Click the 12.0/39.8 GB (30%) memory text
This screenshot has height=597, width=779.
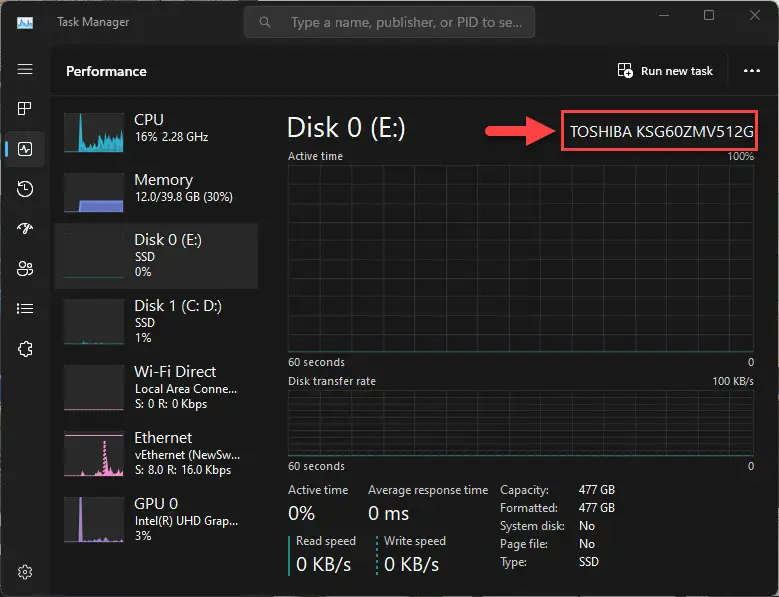point(184,197)
